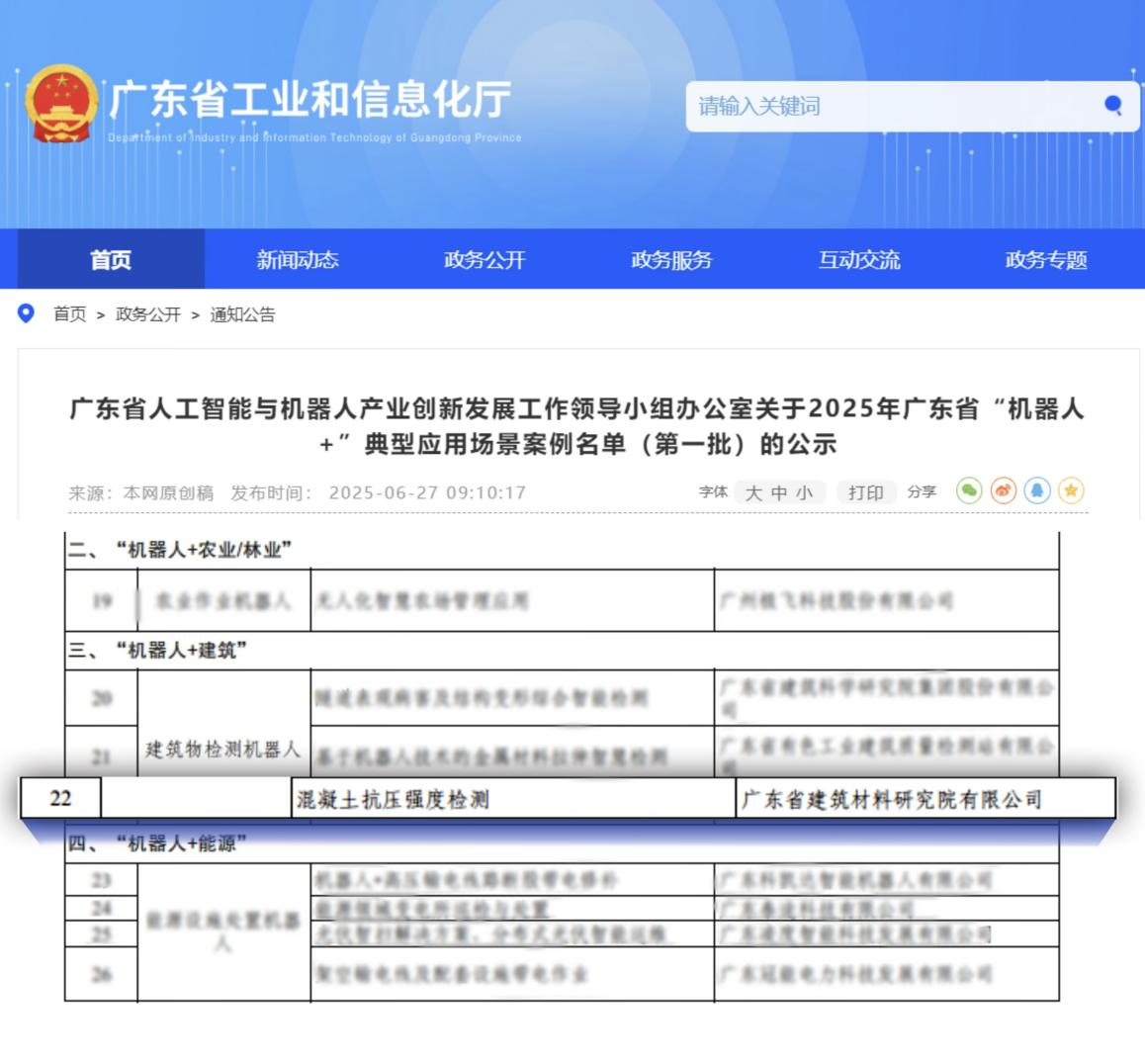This screenshot has width=1145, height=1064.
Task: Open the 互动交流 navigation tab
Action: (859, 259)
